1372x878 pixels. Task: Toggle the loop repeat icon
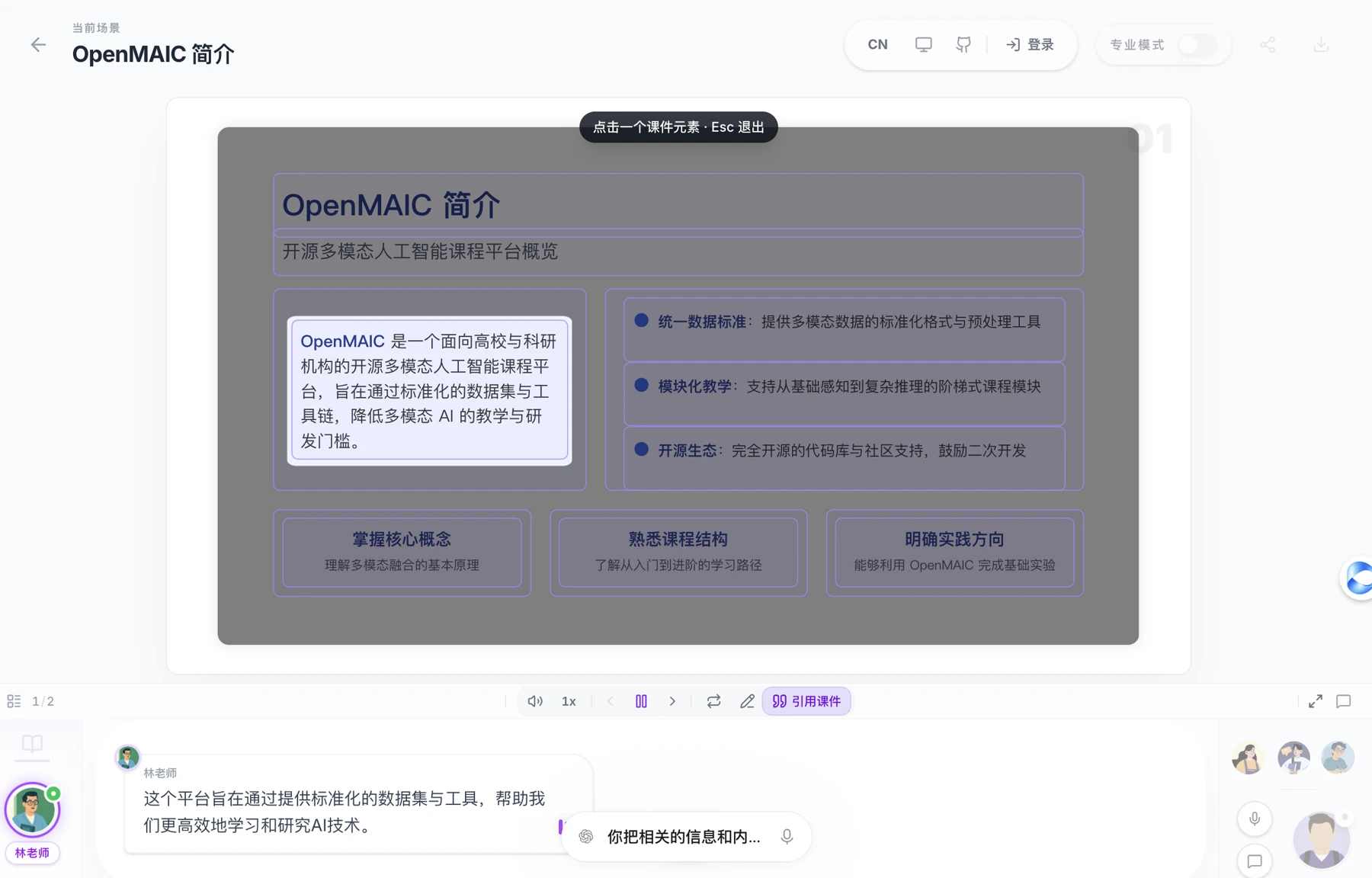point(713,701)
